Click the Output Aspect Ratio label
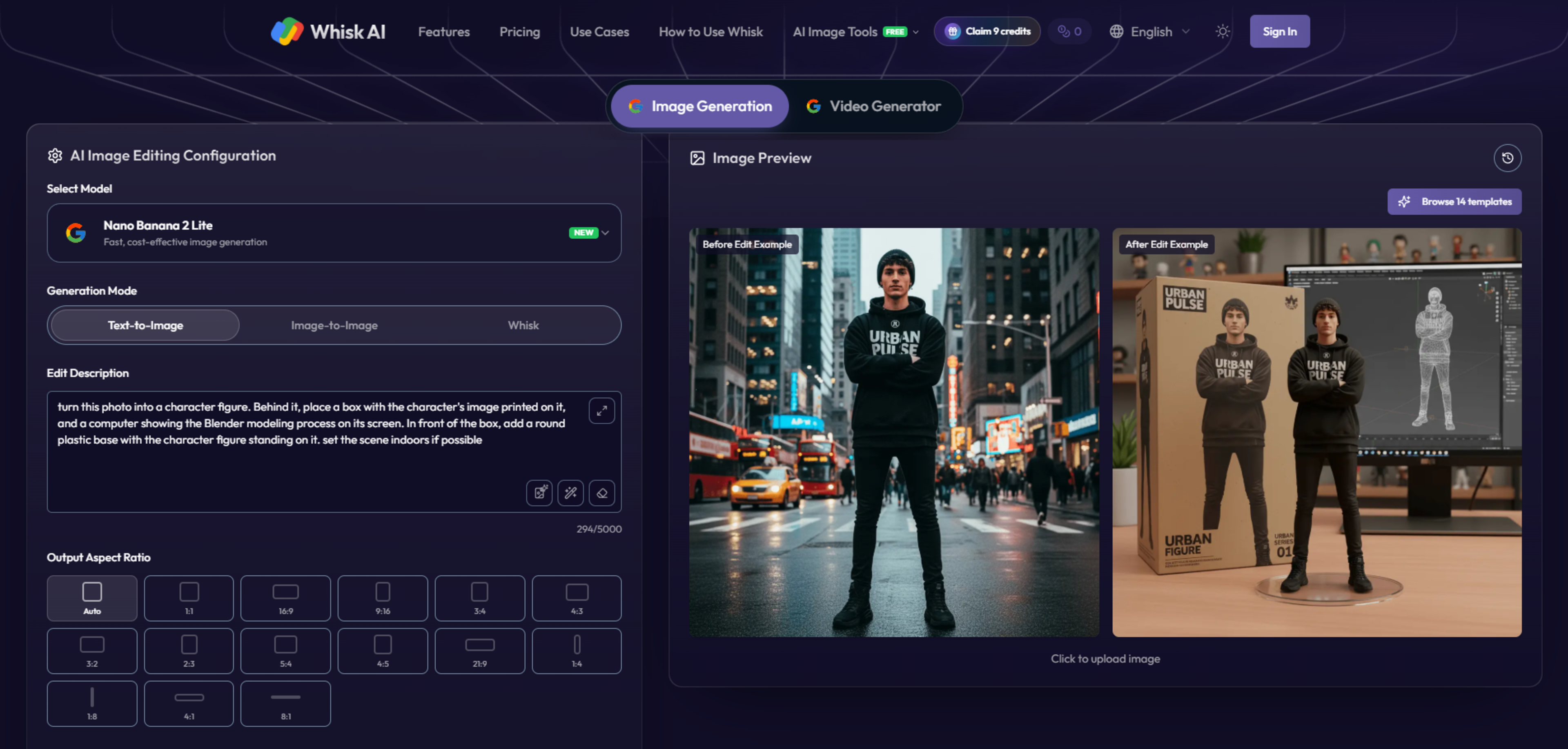Screen dimensions: 1568x749 (98, 558)
